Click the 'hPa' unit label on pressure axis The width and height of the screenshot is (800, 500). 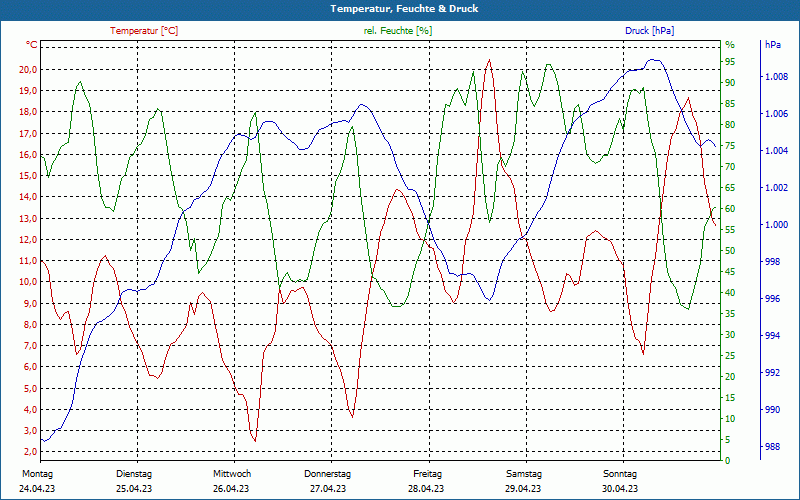772,45
